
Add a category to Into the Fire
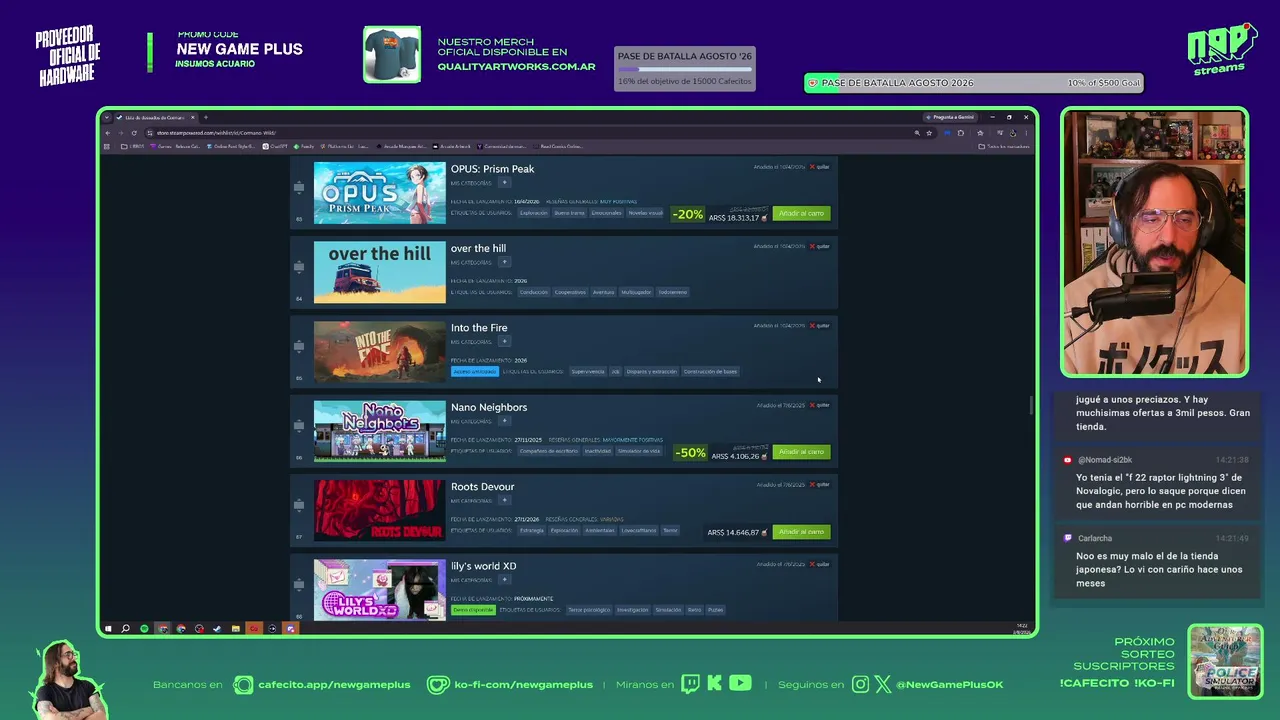click(504, 342)
